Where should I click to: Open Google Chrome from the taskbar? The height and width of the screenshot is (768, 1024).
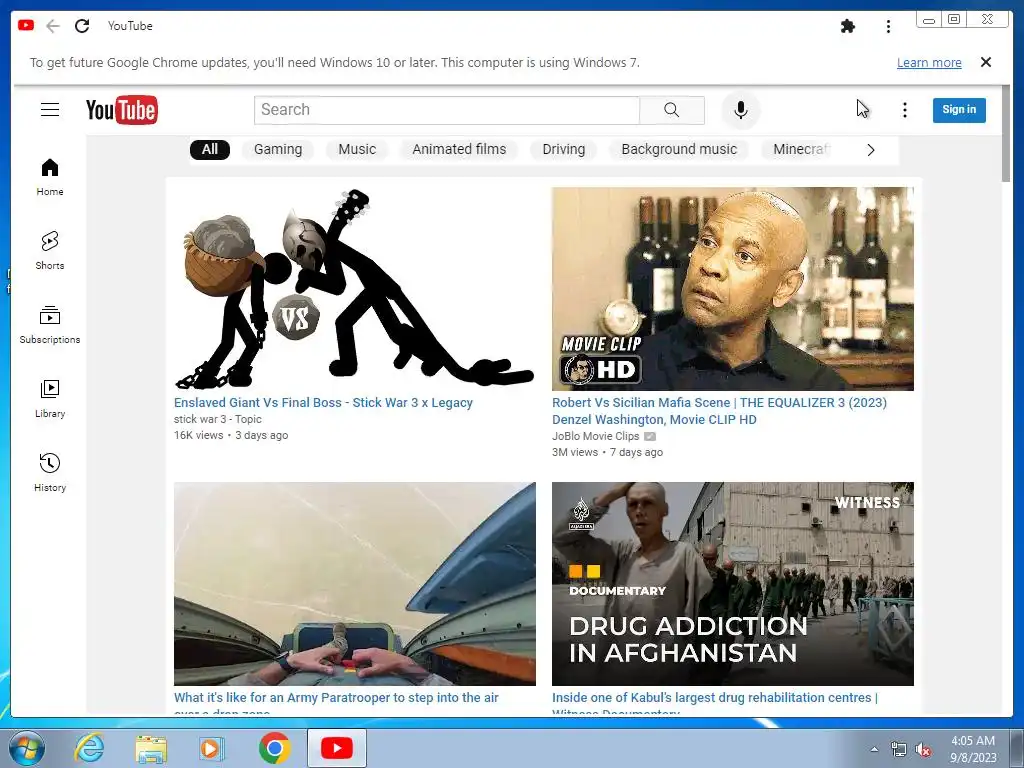274,748
